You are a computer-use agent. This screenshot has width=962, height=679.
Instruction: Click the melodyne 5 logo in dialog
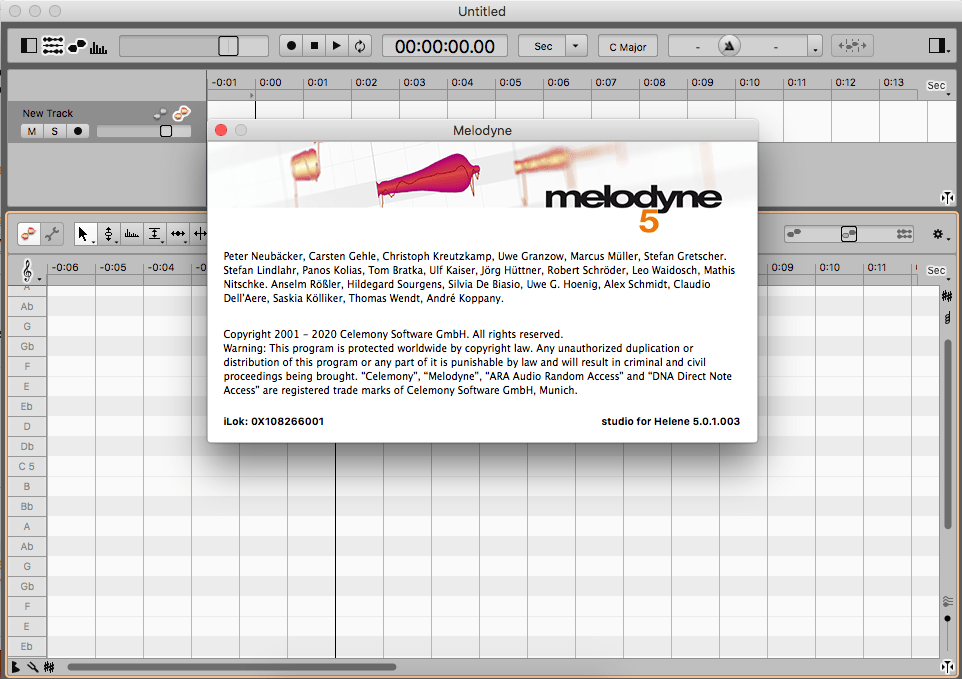point(633,207)
